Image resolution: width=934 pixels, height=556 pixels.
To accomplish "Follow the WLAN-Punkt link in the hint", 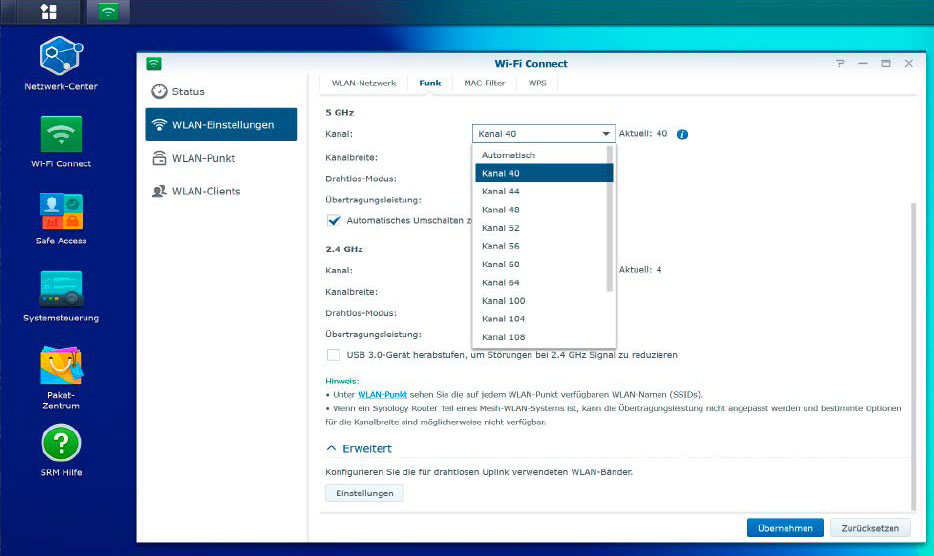I will 382,395.
